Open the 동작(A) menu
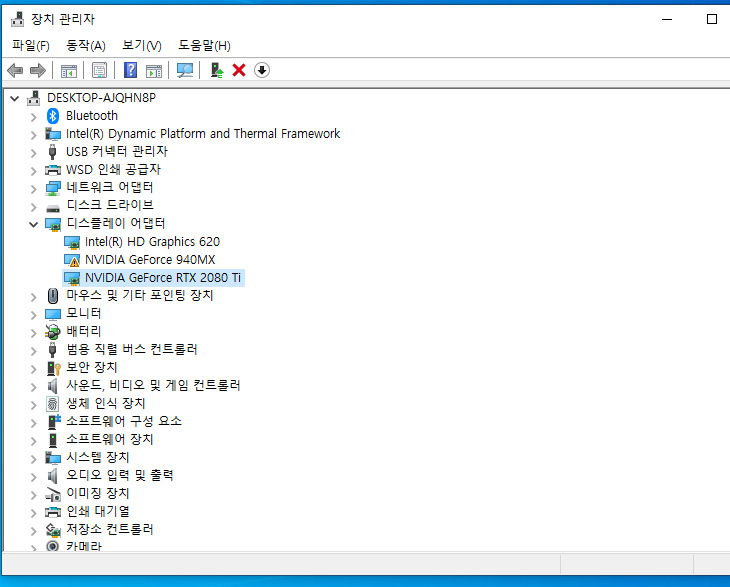The width and height of the screenshot is (730, 587). [86, 45]
